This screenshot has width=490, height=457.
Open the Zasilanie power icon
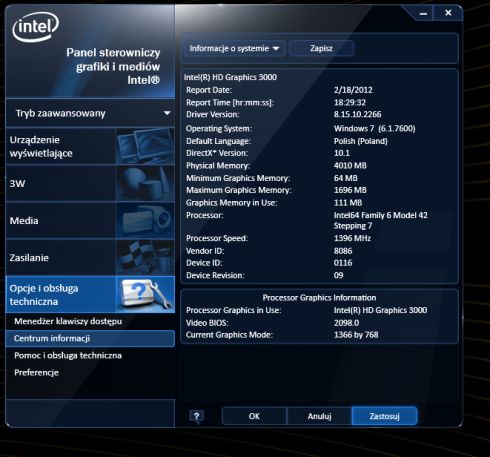[x=145, y=257]
